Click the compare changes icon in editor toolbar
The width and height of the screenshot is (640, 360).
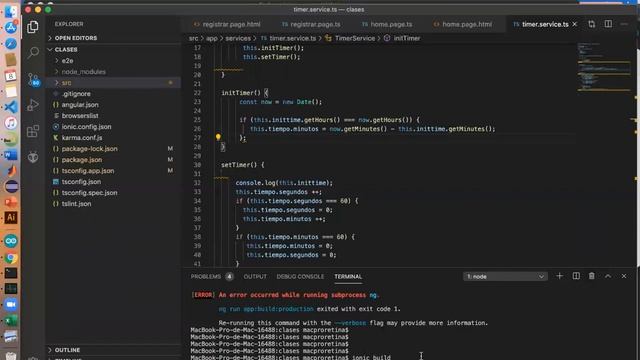[x=591, y=24]
